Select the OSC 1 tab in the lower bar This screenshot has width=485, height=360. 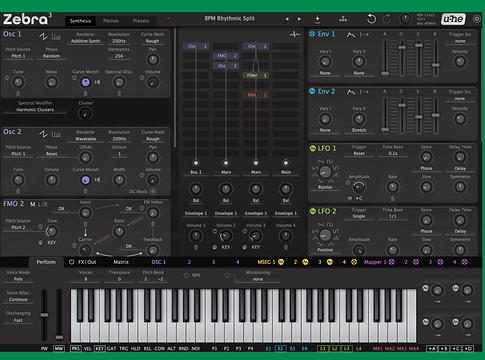159,262
